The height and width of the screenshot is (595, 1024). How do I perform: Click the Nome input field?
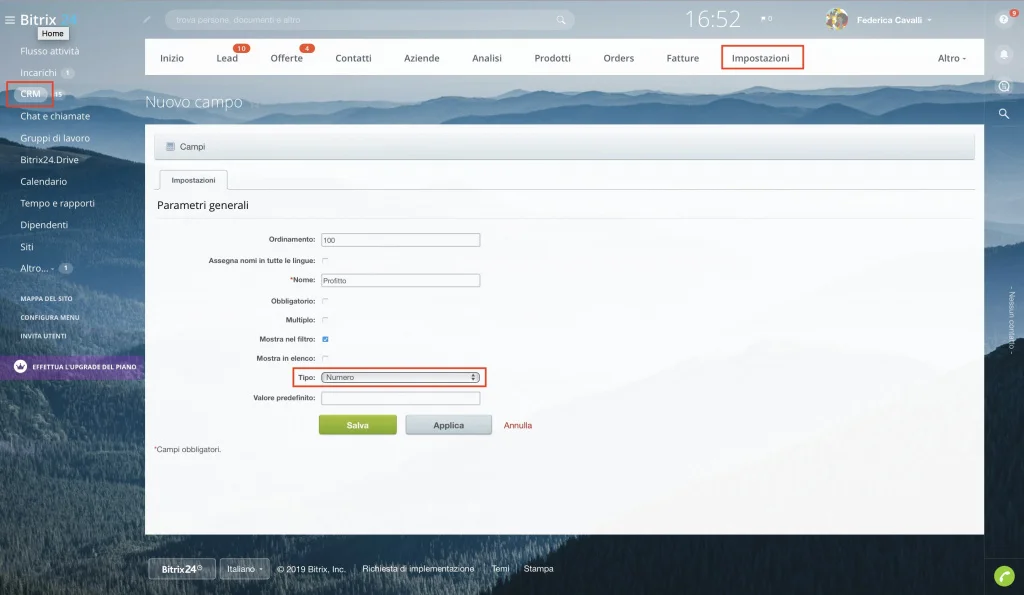[400, 281]
